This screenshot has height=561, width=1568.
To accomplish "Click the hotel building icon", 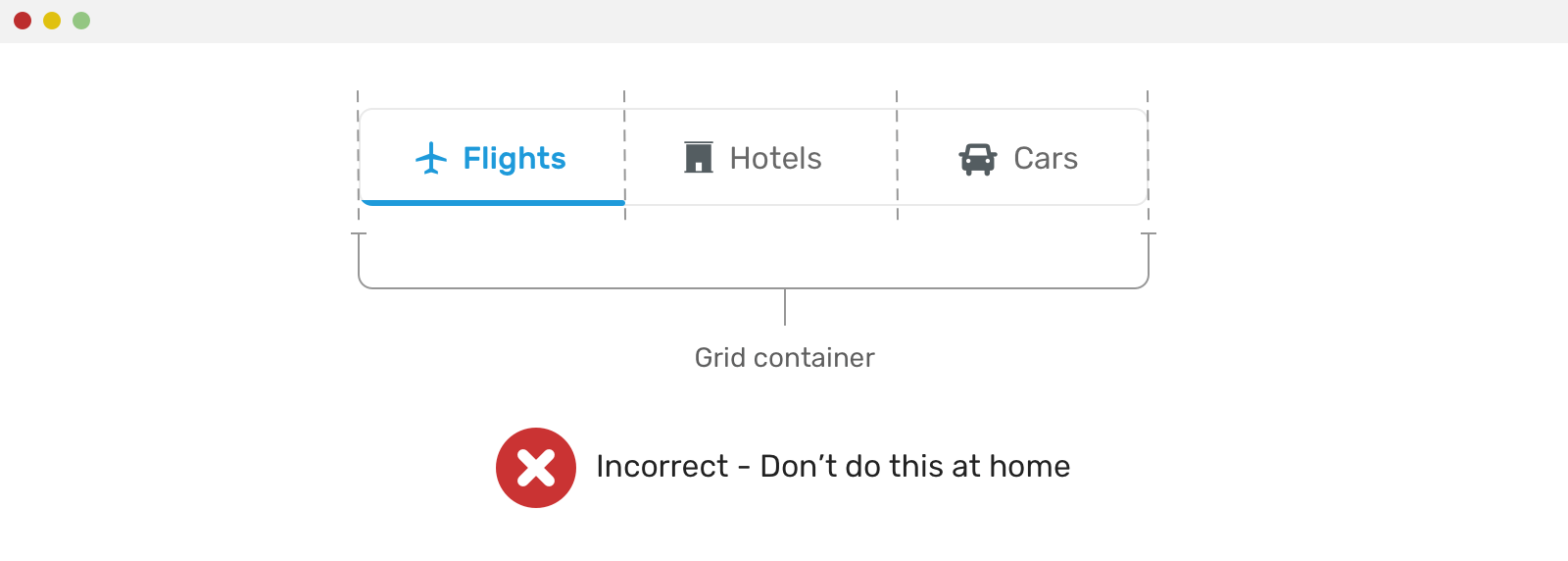I will click(699, 157).
